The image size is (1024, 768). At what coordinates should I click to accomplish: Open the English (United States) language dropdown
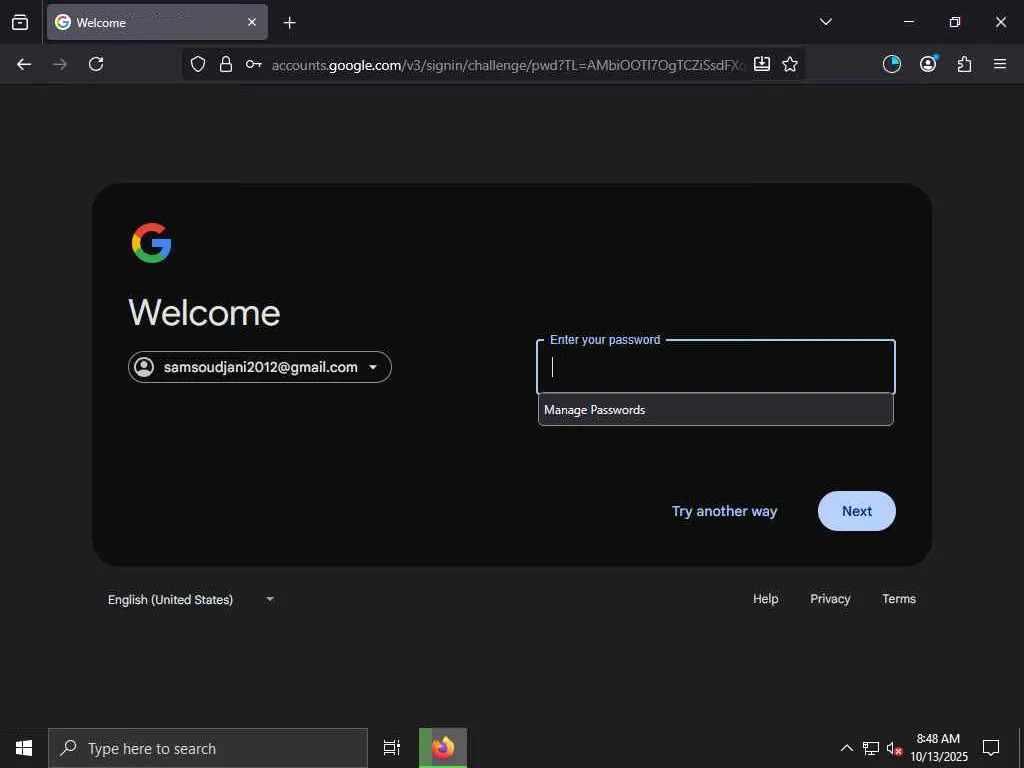[x=191, y=600]
